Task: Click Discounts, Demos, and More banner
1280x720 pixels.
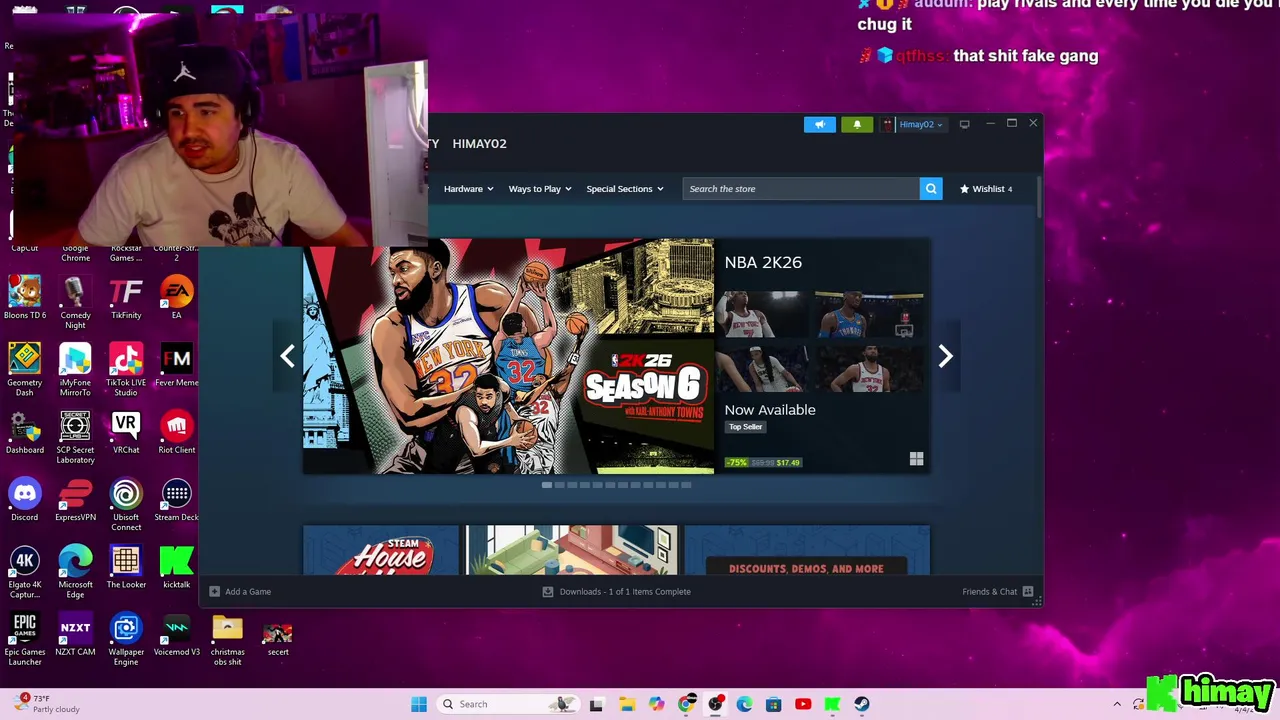Action: pos(807,551)
